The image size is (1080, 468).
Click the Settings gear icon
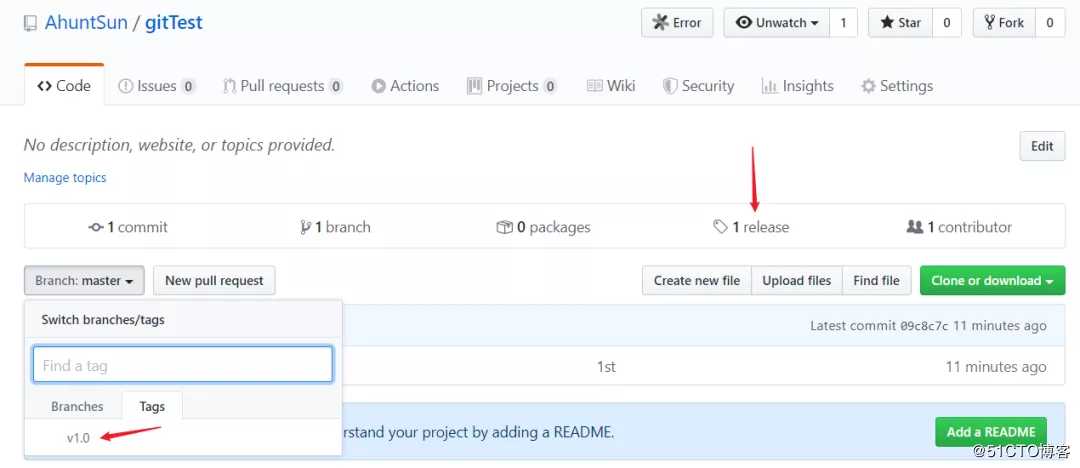[869, 86]
